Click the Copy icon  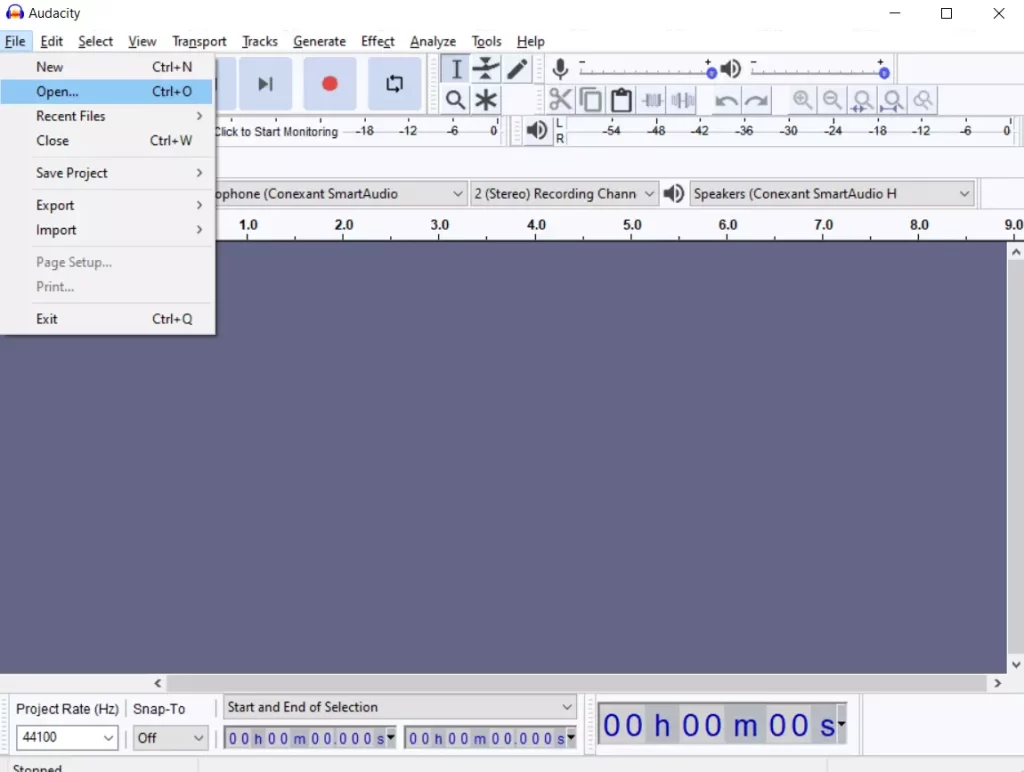pyautogui.click(x=591, y=100)
